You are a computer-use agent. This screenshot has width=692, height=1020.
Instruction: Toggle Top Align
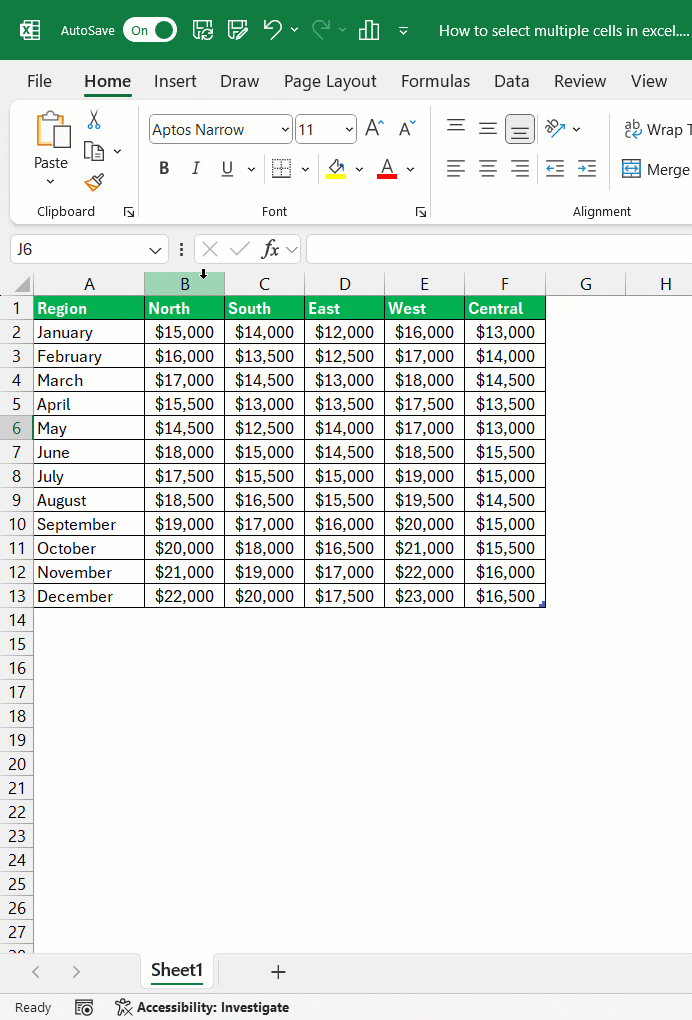pos(456,128)
